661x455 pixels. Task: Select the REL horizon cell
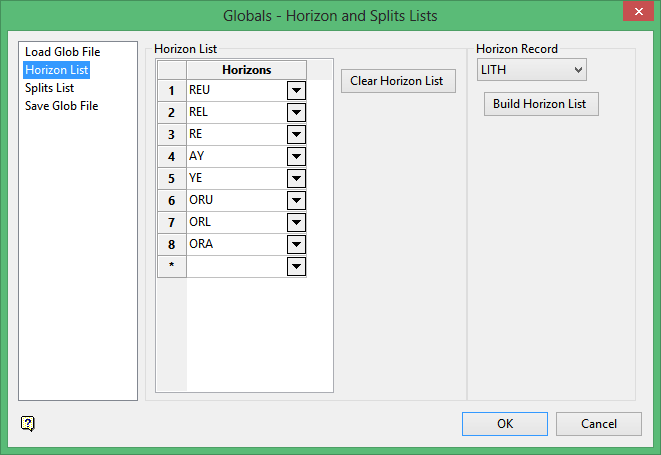click(236, 112)
